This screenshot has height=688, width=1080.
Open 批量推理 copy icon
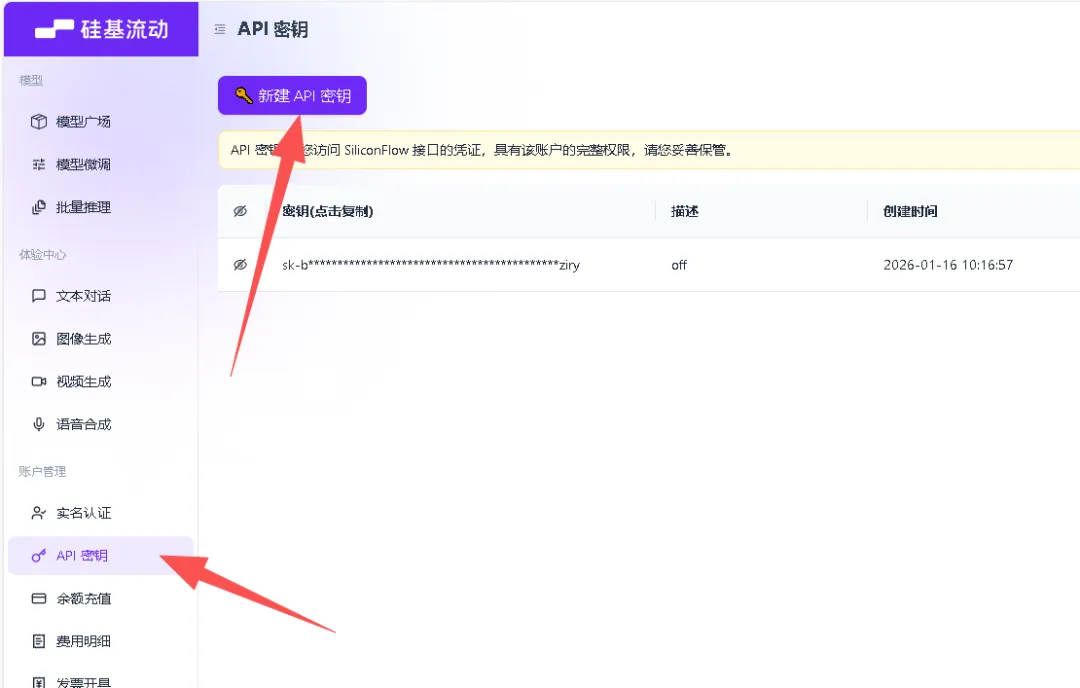tap(39, 207)
